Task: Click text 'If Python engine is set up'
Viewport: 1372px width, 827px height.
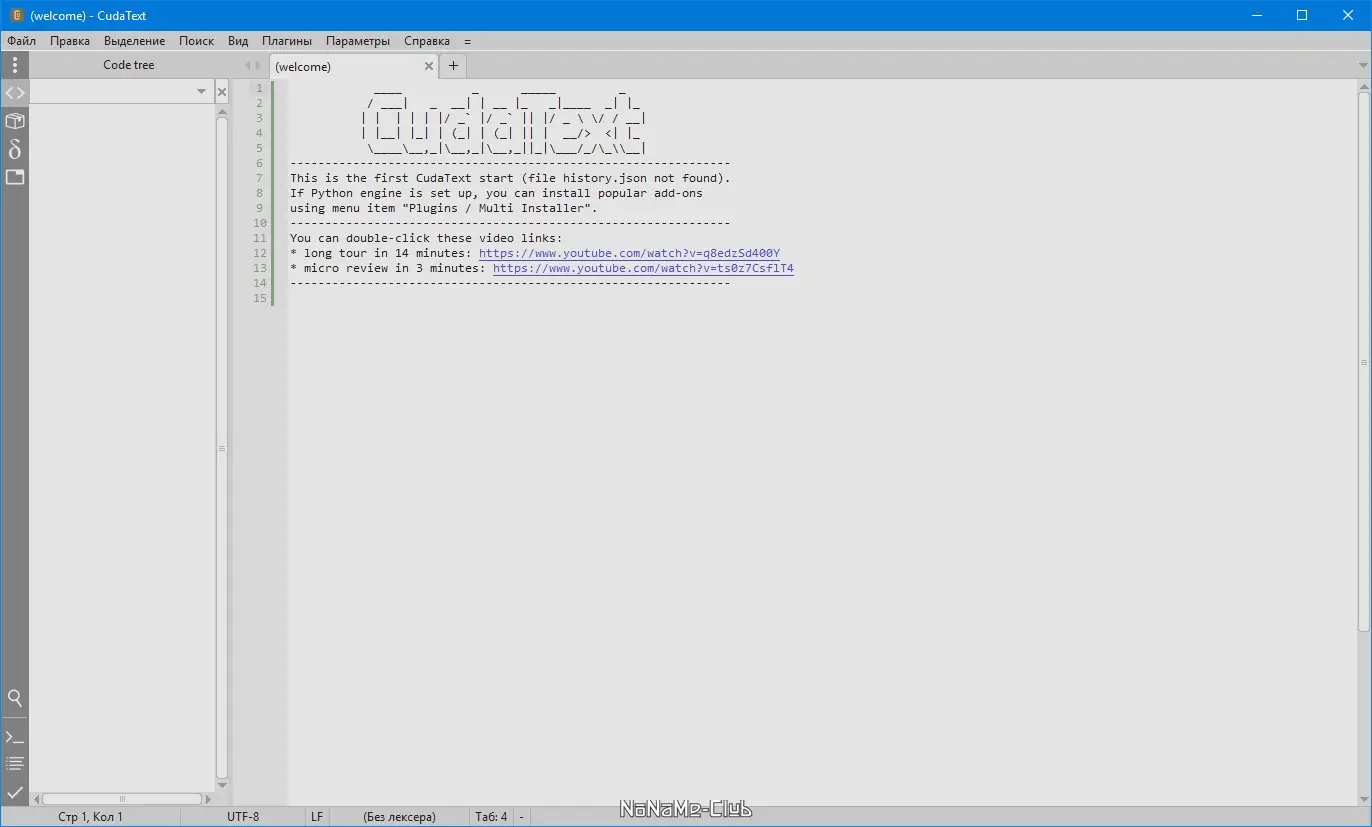Action: click(x=380, y=193)
